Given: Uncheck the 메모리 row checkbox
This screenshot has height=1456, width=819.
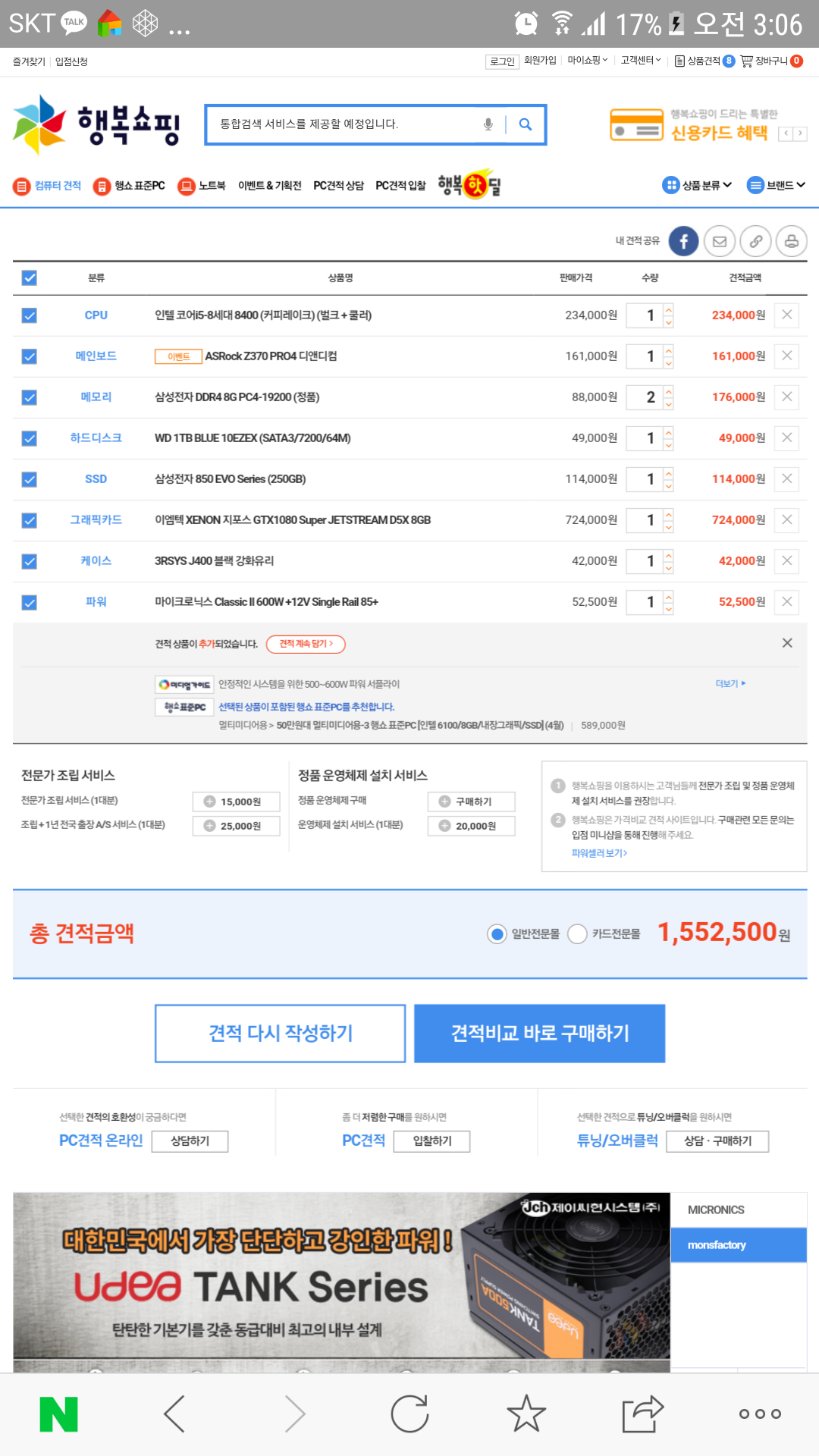Looking at the screenshot, I should (30, 397).
